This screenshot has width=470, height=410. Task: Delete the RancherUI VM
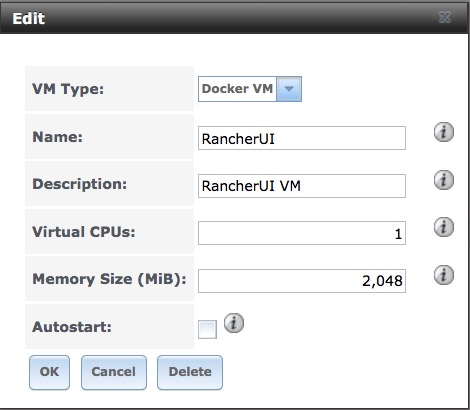[190, 372]
